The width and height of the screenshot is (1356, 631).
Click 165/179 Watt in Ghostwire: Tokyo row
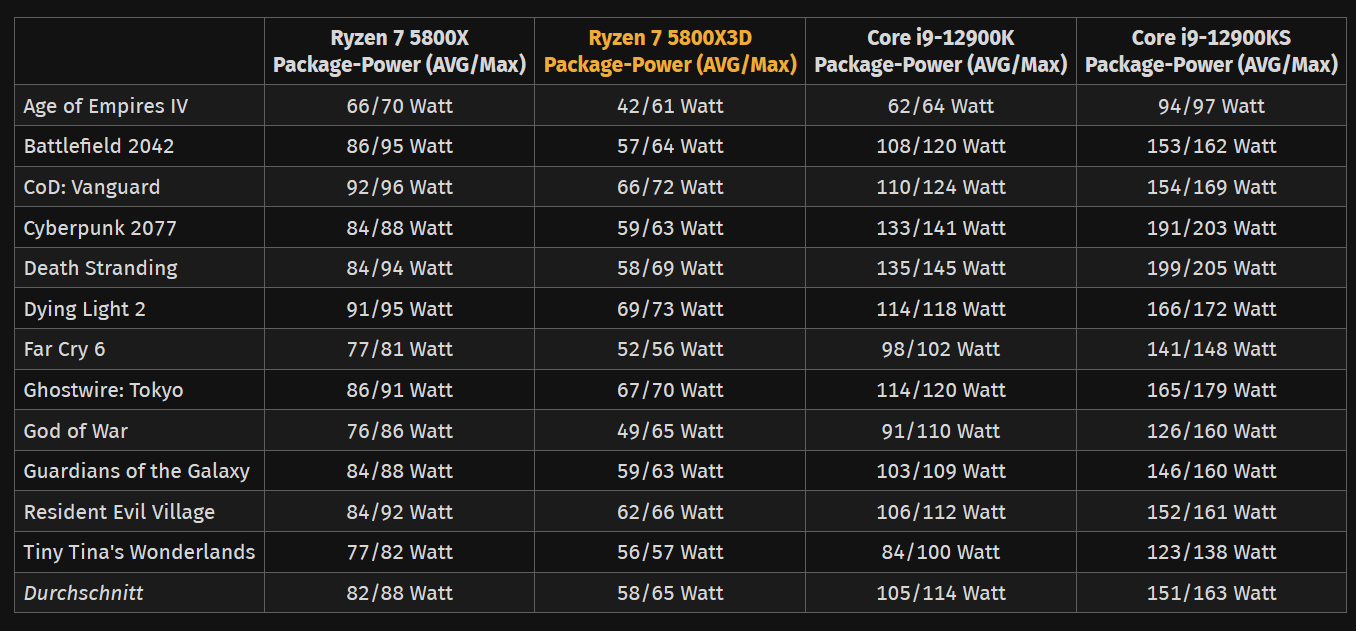click(1211, 390)
